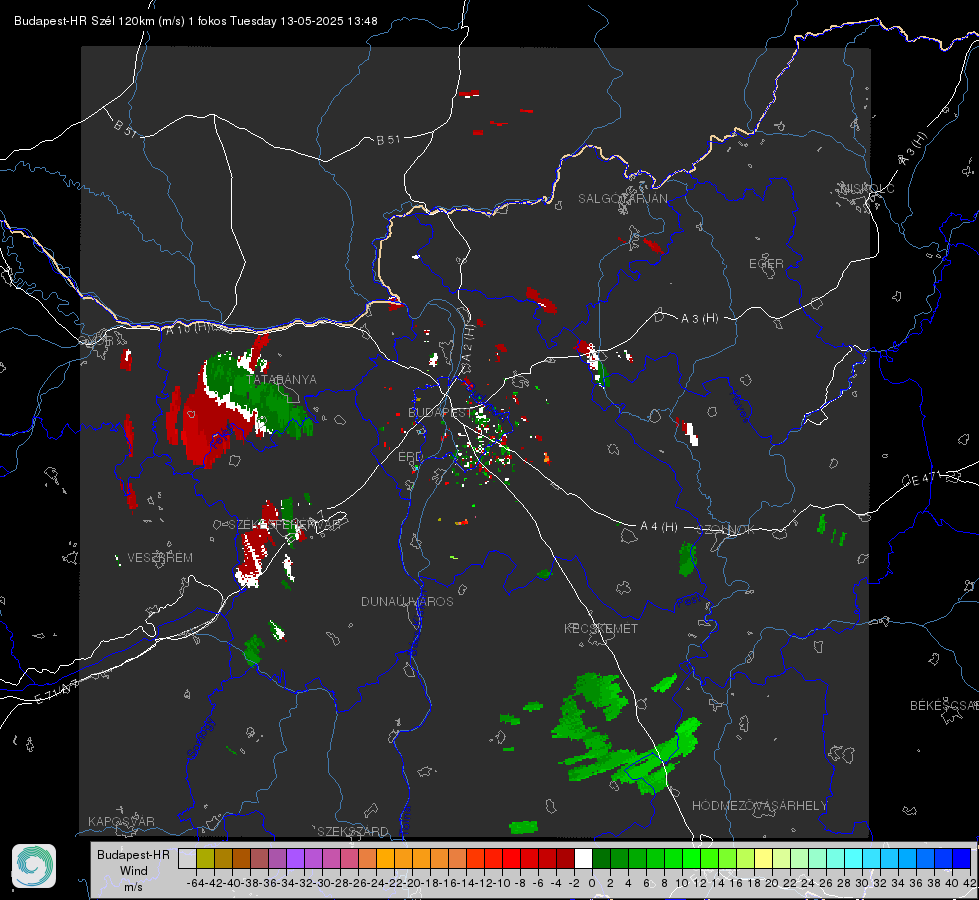Select the olive-yellow -64 legend swatch
Image resolution: width=979 pixels, height=900 pixels.
click(205, 858)
